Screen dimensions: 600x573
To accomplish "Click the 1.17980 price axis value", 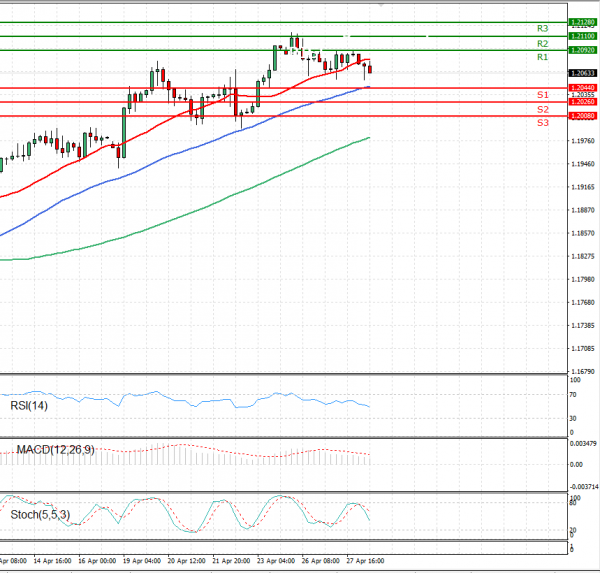I will tap(583, 279).
